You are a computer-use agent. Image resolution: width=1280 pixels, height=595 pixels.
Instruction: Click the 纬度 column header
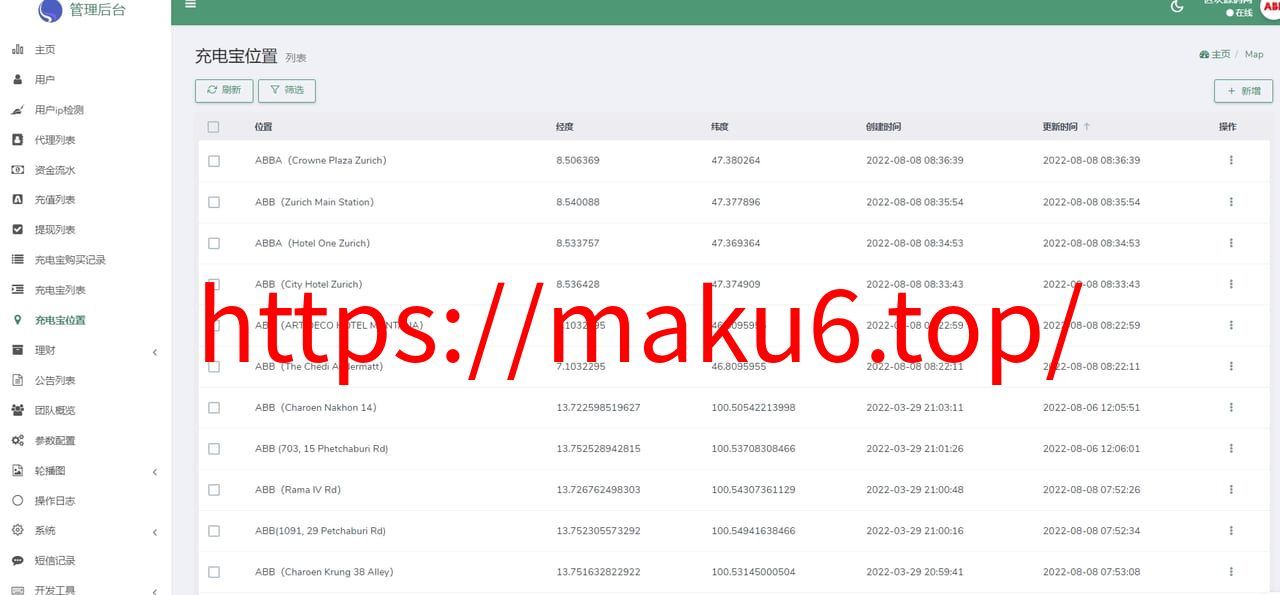[x=720, y=127]
